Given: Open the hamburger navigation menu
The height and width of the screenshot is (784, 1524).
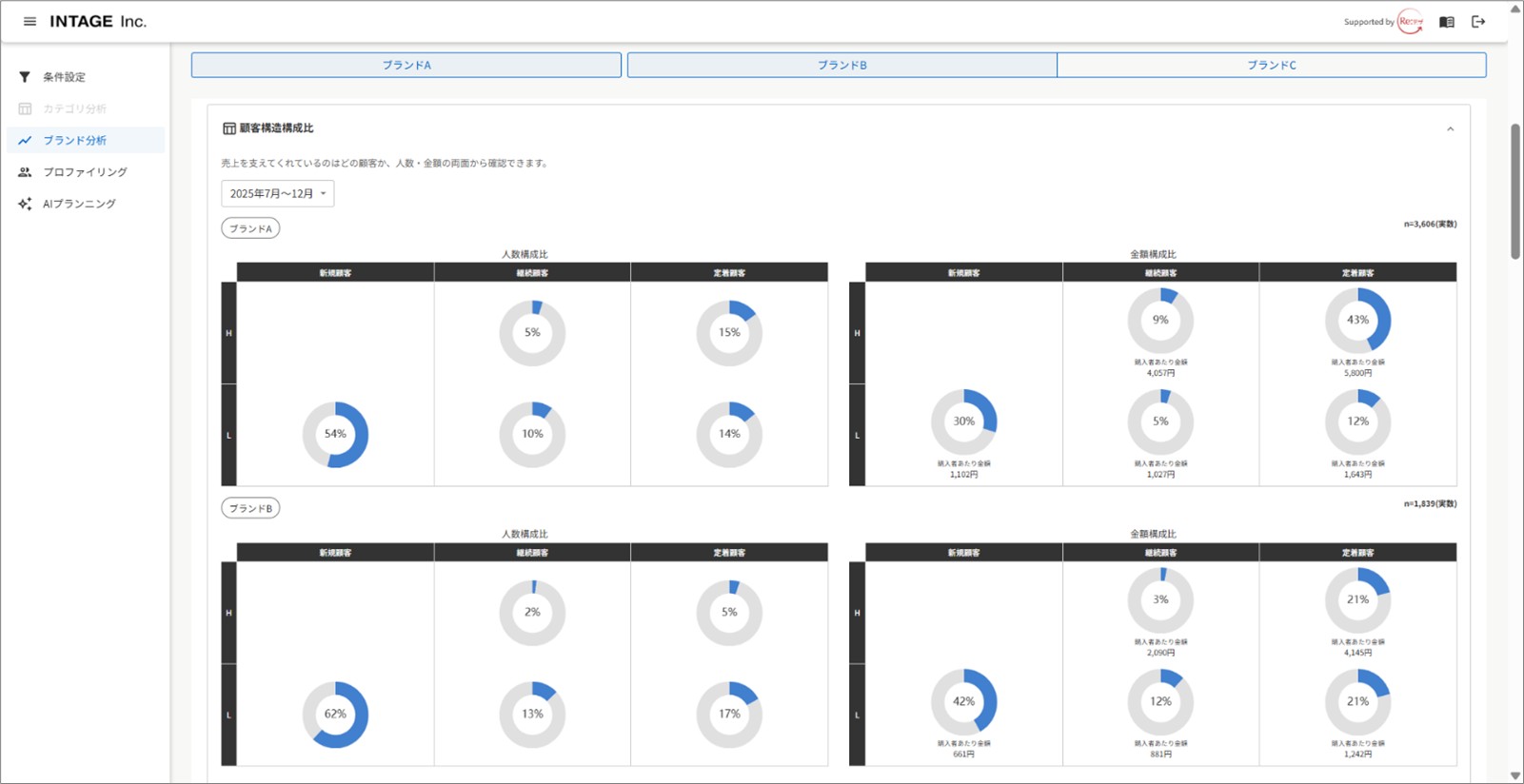Looking at the screenshot, I should coord(30,21).
